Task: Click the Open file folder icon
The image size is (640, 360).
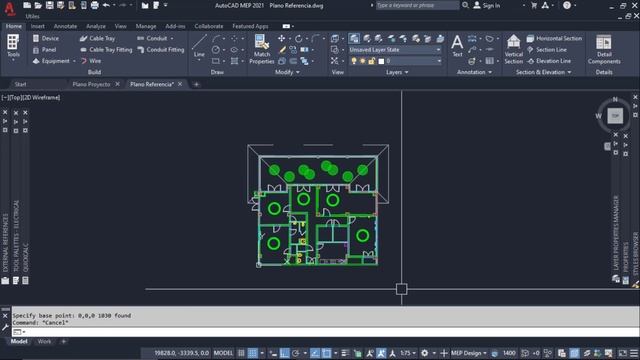Action: 38,5
